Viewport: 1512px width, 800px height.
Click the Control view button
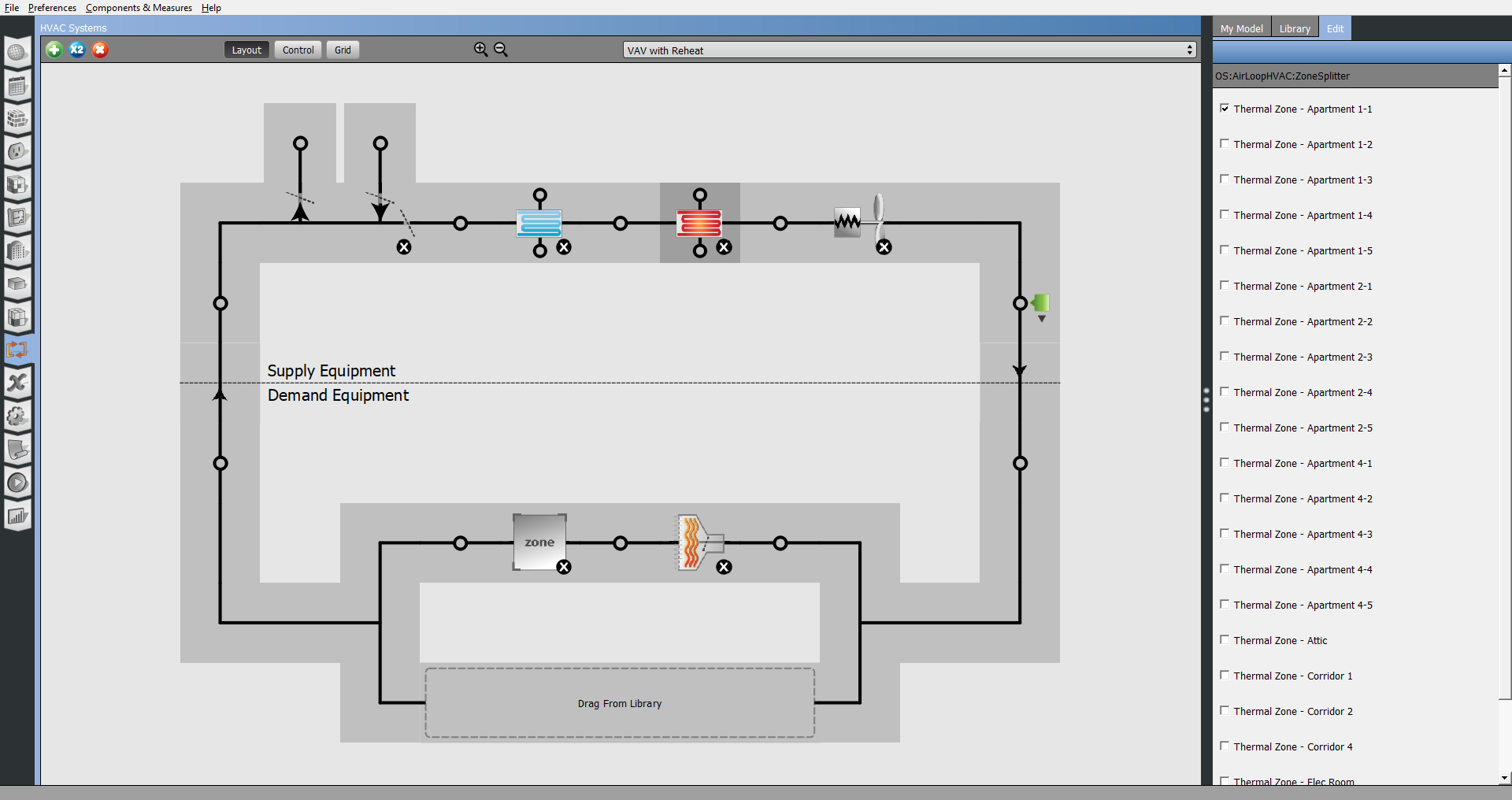point(298,50)
